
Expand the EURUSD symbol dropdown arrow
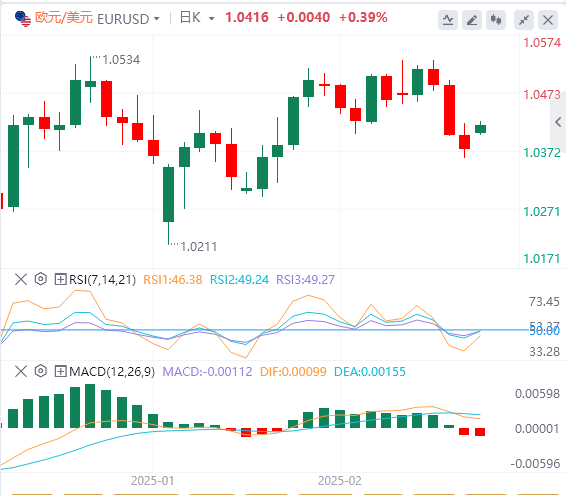(157, 19)
